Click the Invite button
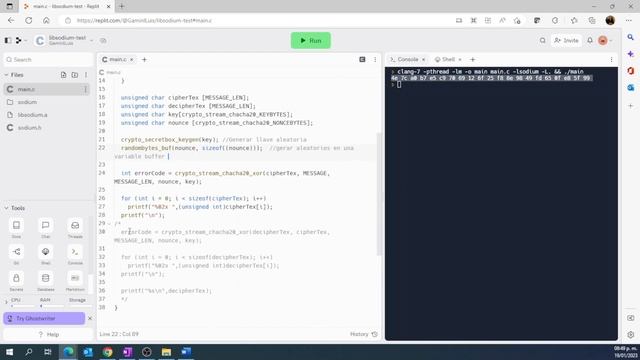The image size is (640, 360). coord(566,40)
